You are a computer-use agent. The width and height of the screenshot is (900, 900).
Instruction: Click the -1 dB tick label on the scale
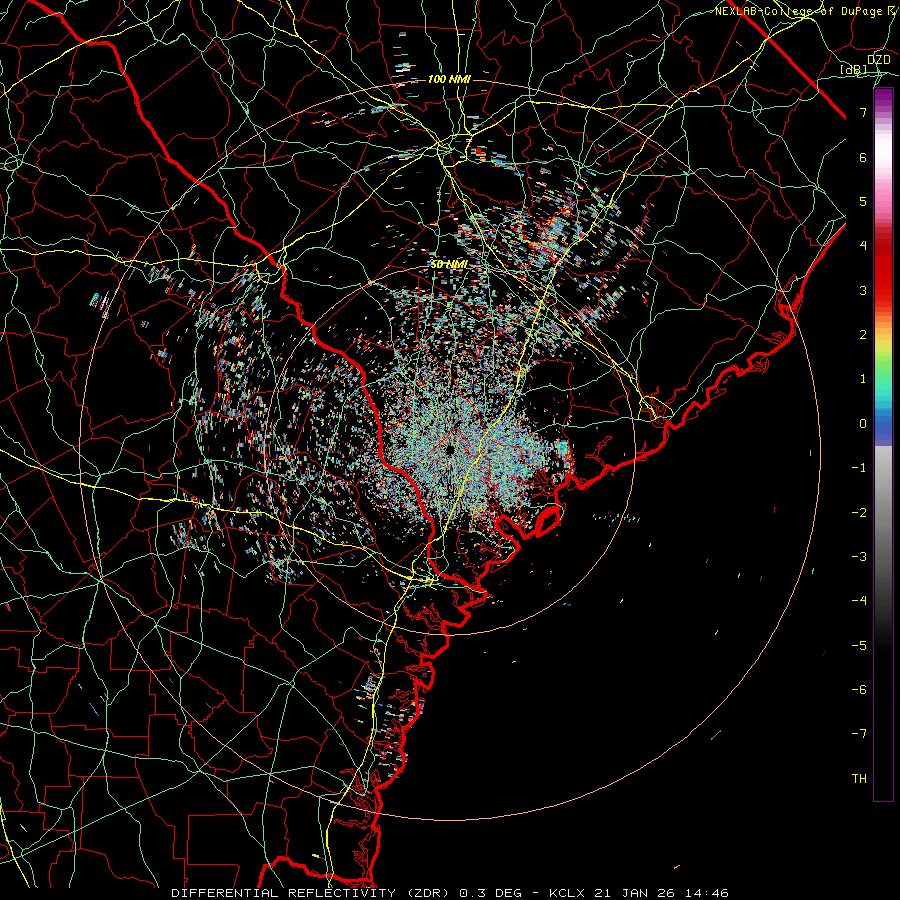pos(859,468)
